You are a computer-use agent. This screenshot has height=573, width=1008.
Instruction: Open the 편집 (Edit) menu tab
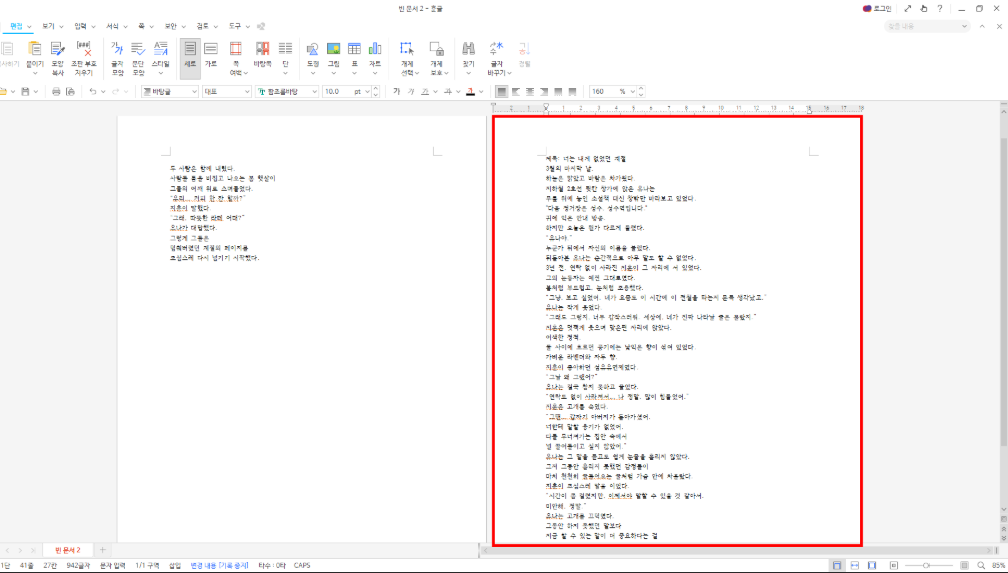pyautogui.click(x=16, y=26)
